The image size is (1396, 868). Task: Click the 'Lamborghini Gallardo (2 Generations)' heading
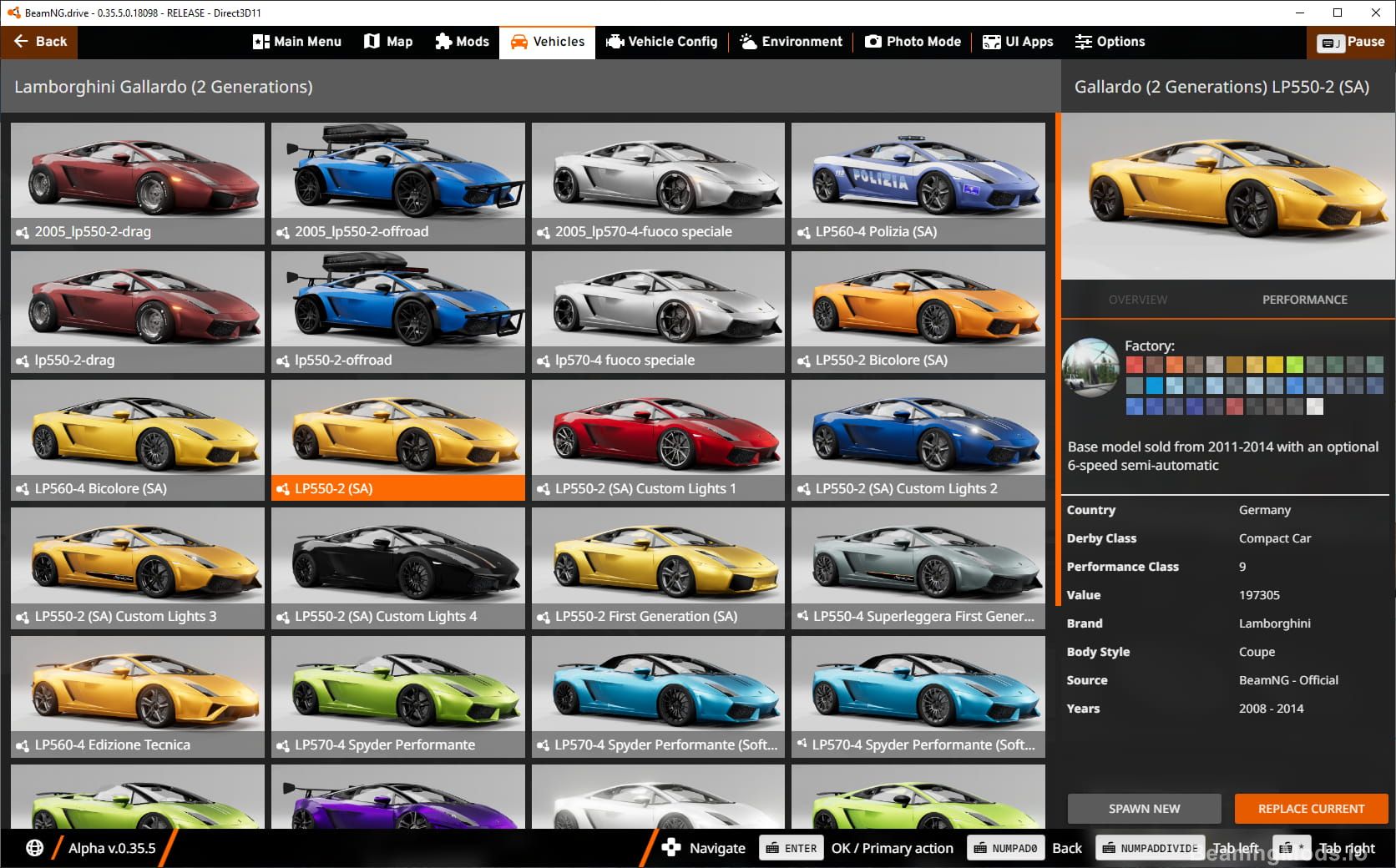164,87
